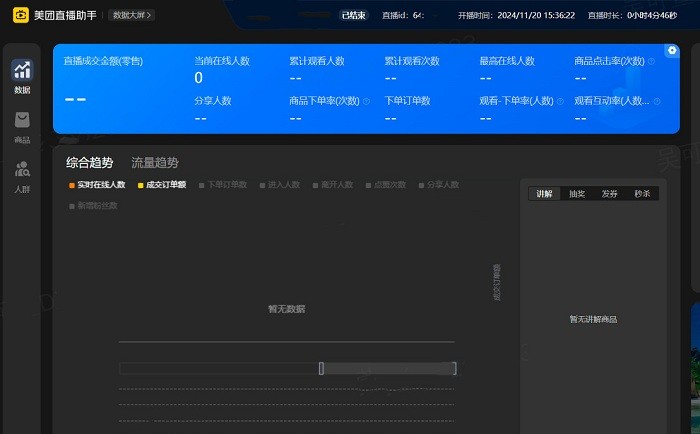Click the 已结束 status badge
The height and width of the screenshot is (434, 700).
354,15
